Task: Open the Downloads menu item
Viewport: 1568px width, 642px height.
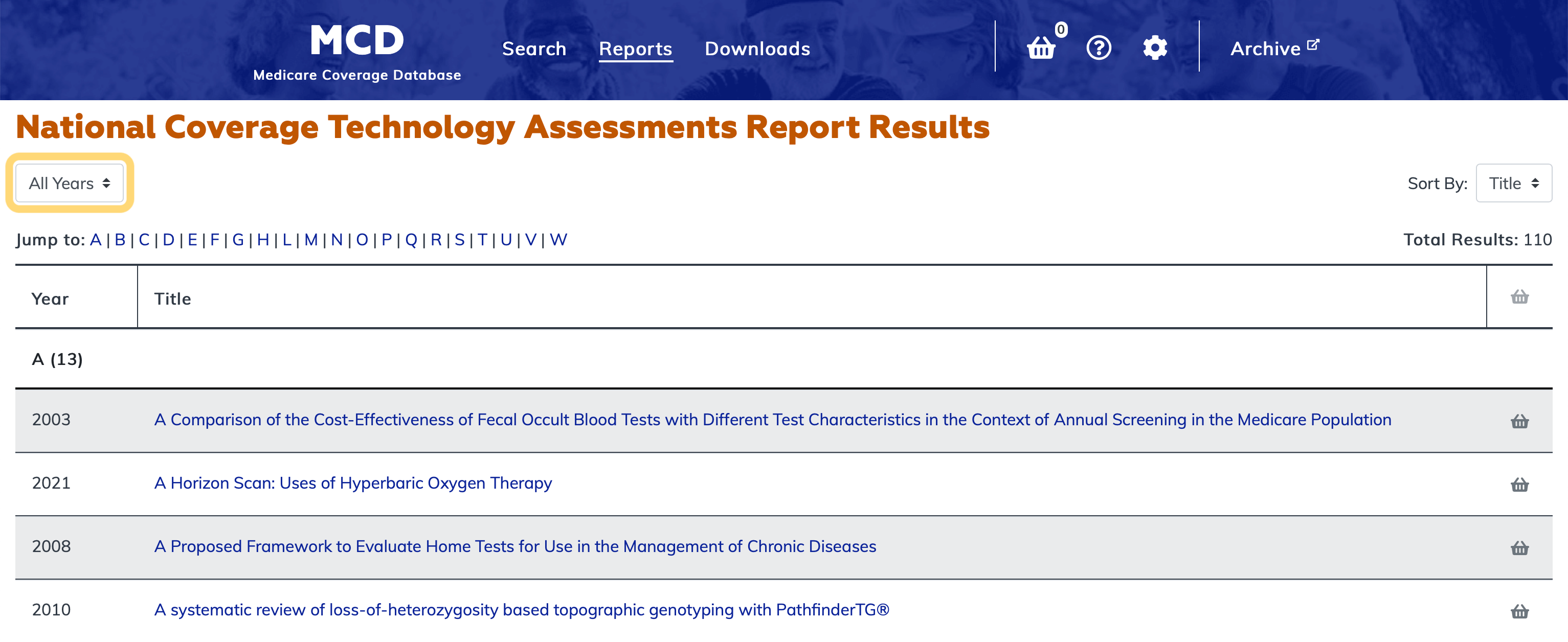Action: pos(757,49)
